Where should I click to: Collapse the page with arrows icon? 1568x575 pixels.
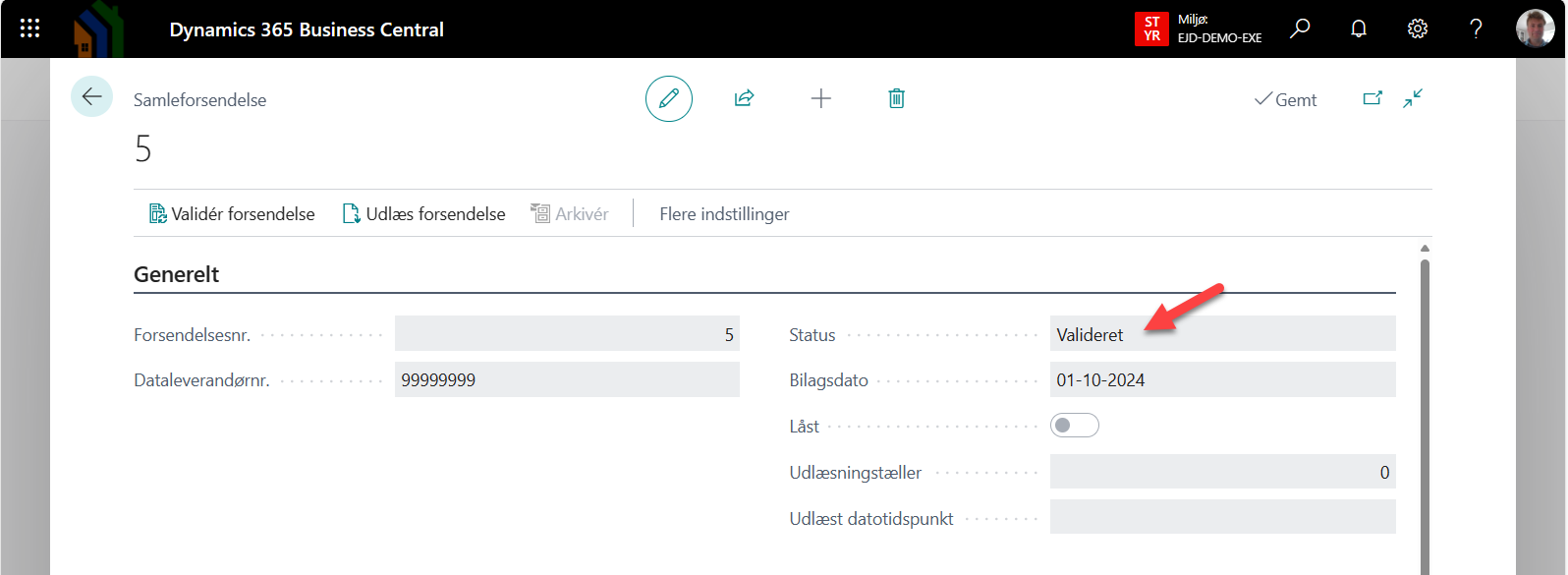pyautogui.click(x=1413, y=98)
